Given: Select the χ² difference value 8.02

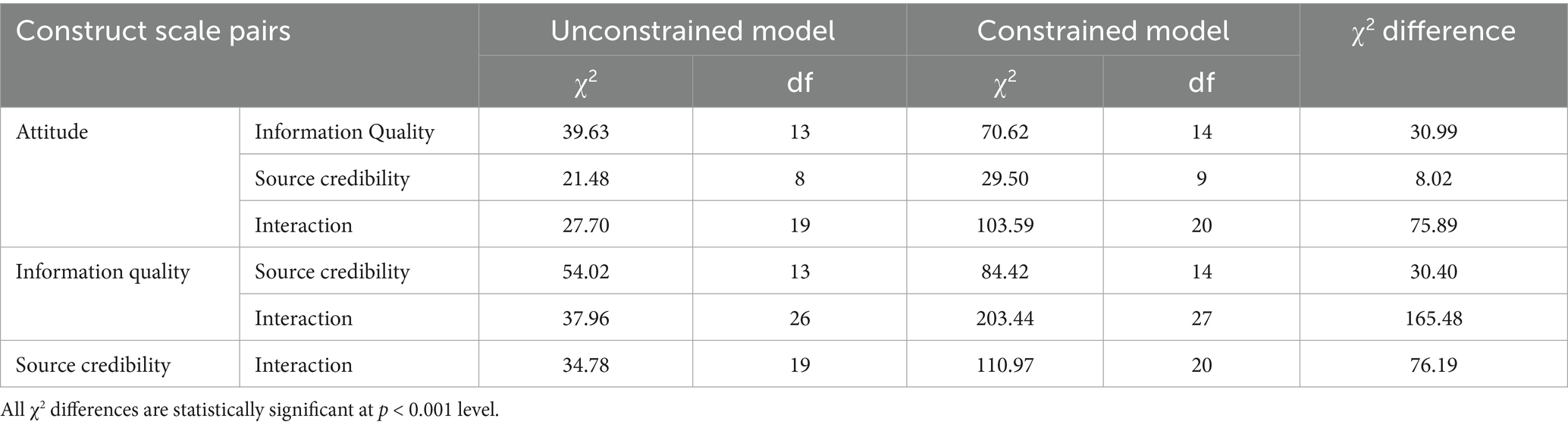Looking at the screenshot, I should 1433,178.
